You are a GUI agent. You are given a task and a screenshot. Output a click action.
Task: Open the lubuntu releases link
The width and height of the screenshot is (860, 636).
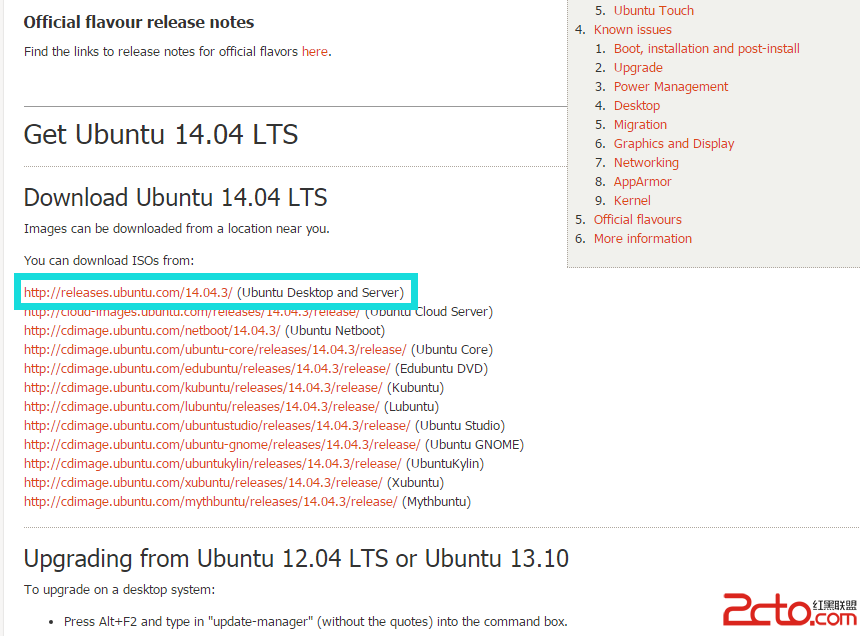pos(201,407)
